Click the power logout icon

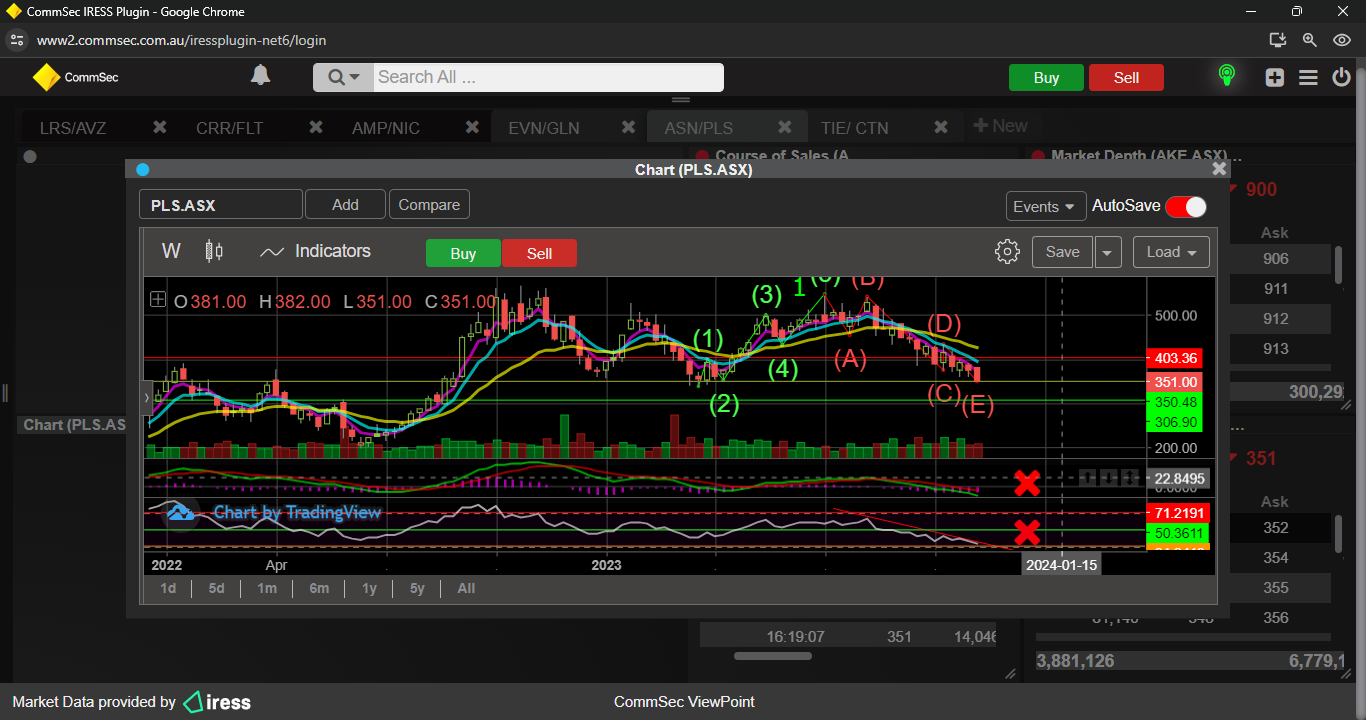[1342, 77]
